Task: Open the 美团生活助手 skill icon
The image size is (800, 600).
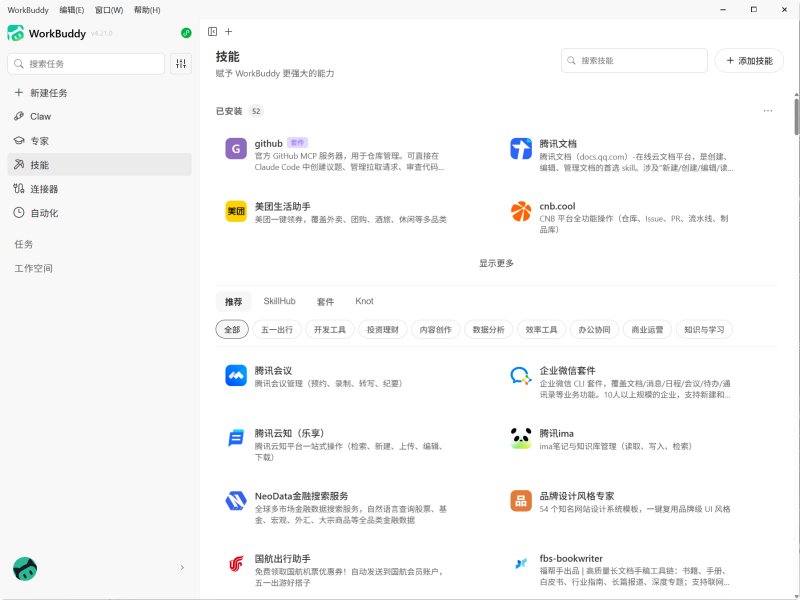Action: point(236,211)
